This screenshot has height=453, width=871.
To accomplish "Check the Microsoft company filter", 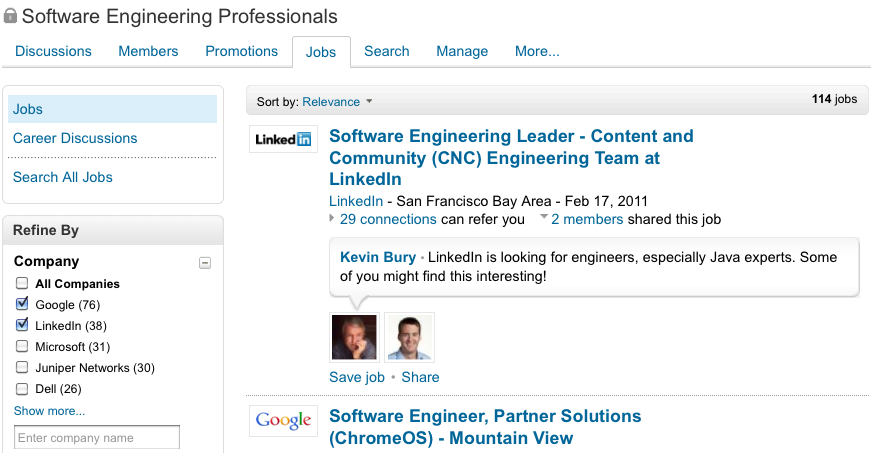I will [22, 346].
